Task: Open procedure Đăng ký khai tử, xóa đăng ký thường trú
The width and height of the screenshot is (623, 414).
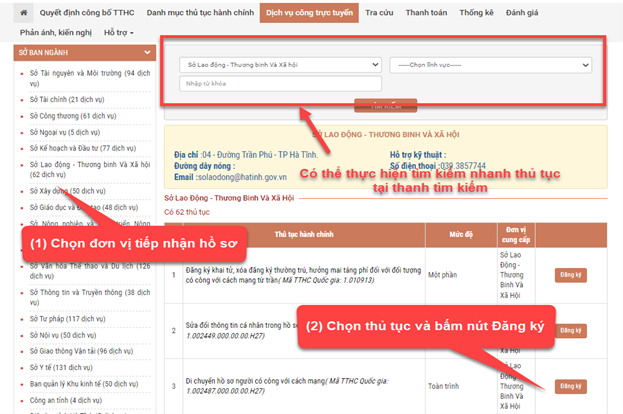Action: click(x=303, y=275)
